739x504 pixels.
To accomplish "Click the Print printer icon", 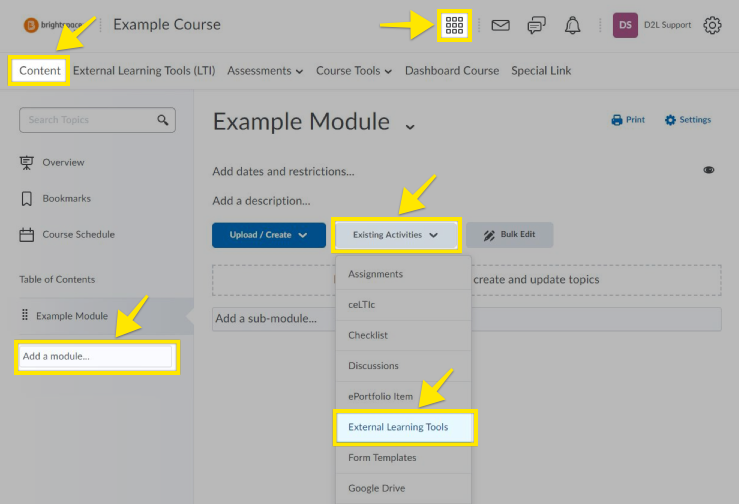I will click(616, 120).
